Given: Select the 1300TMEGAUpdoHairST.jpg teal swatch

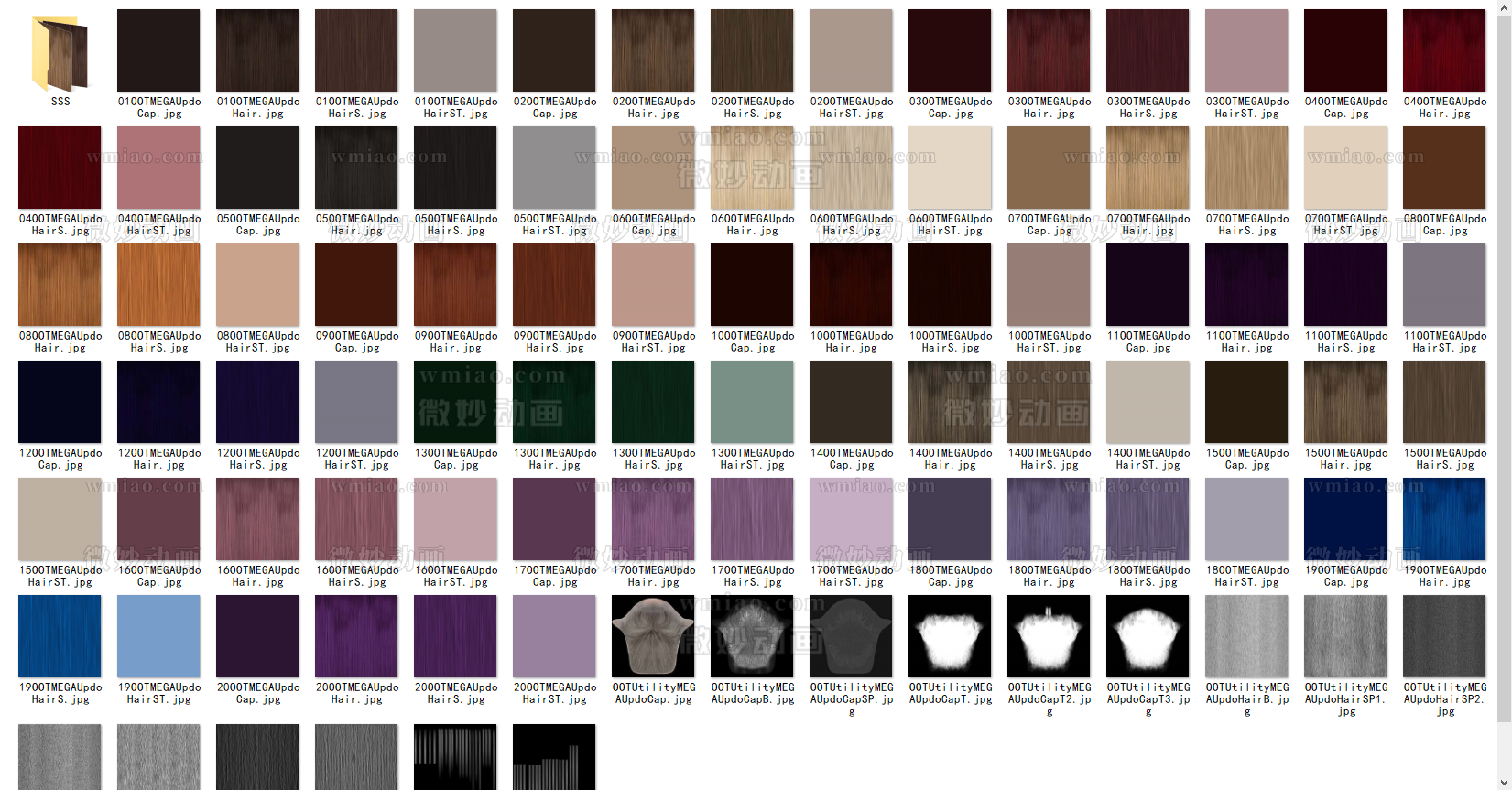Looking at the screenshot, I should pyautogui.click(x=752, y=403).
